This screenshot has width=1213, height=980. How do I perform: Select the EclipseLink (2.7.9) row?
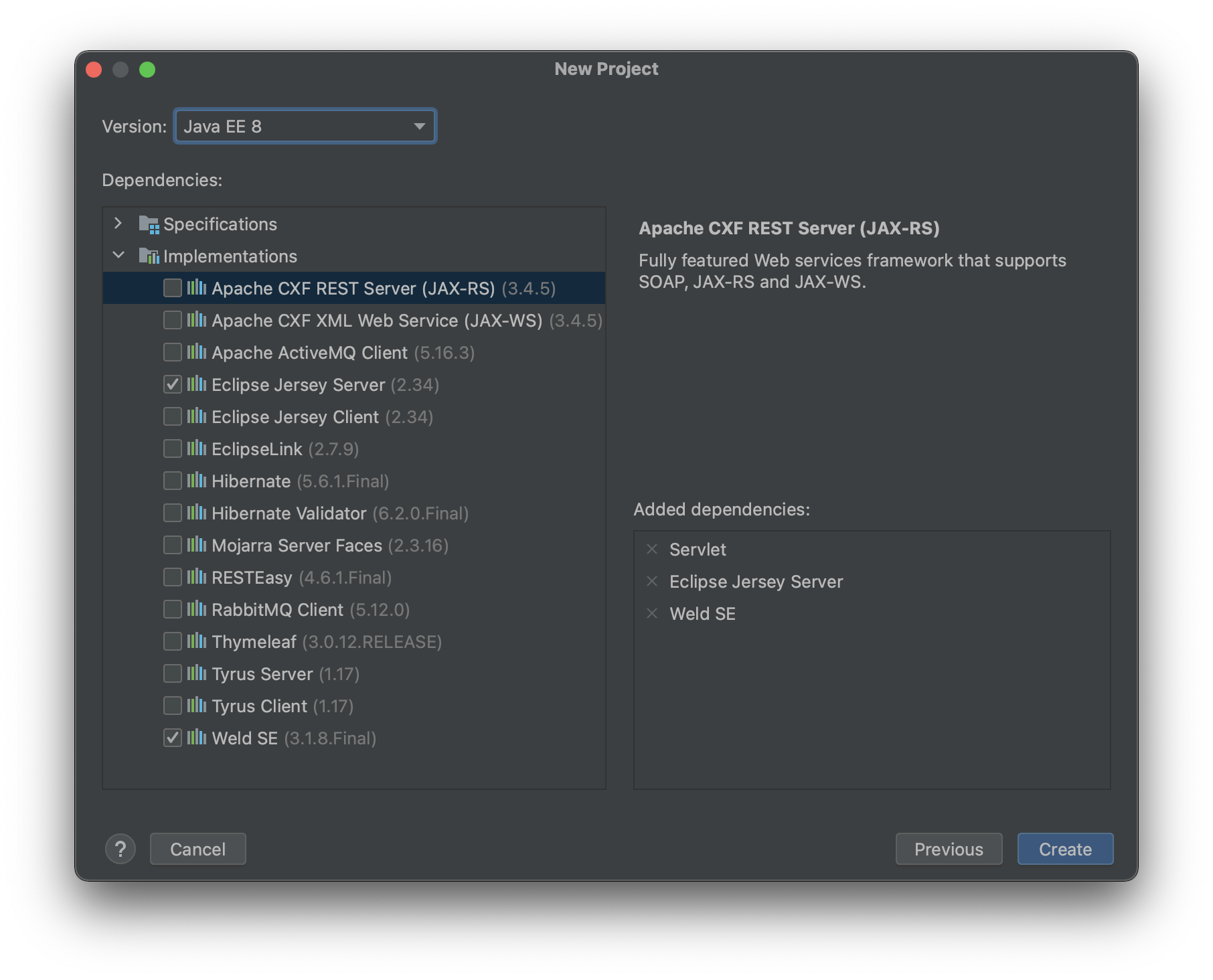tap(354, 448)
